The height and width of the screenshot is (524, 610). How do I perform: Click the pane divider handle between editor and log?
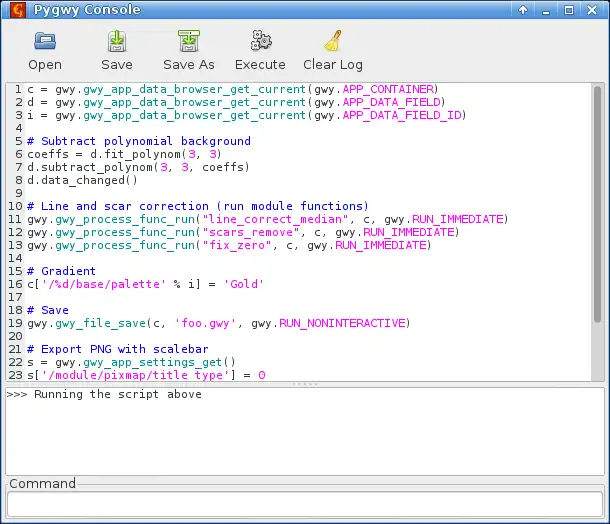coord(305,384)
